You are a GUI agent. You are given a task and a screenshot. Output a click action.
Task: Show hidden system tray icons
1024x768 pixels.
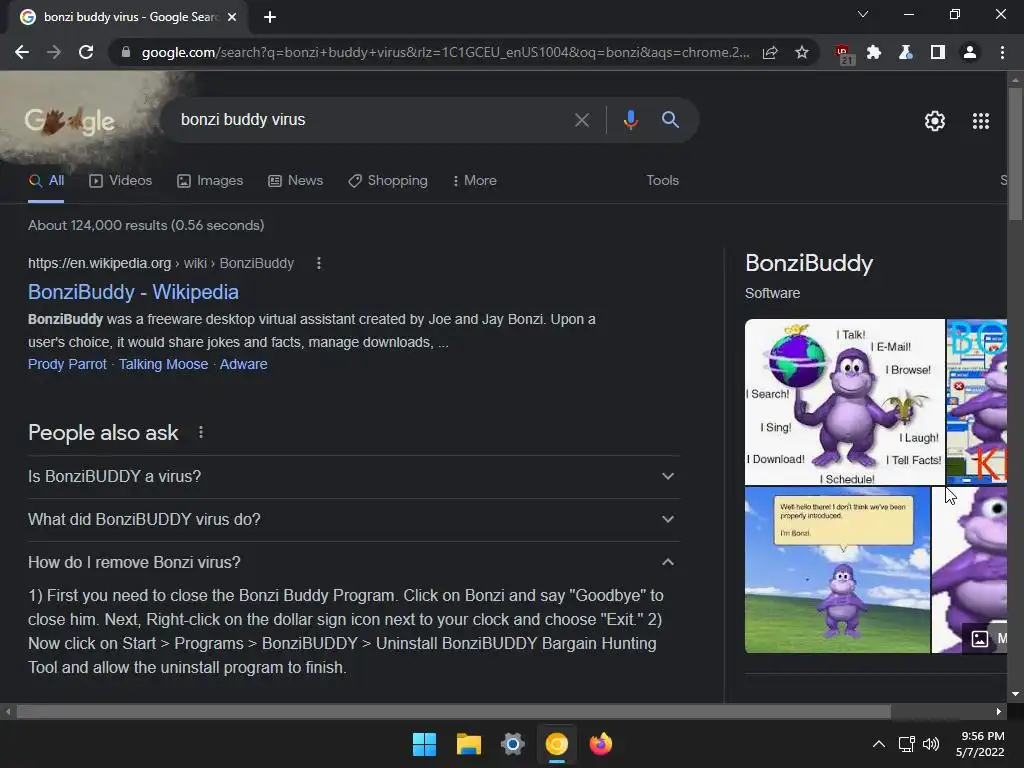pyautogui.click(x=879, y=744)
